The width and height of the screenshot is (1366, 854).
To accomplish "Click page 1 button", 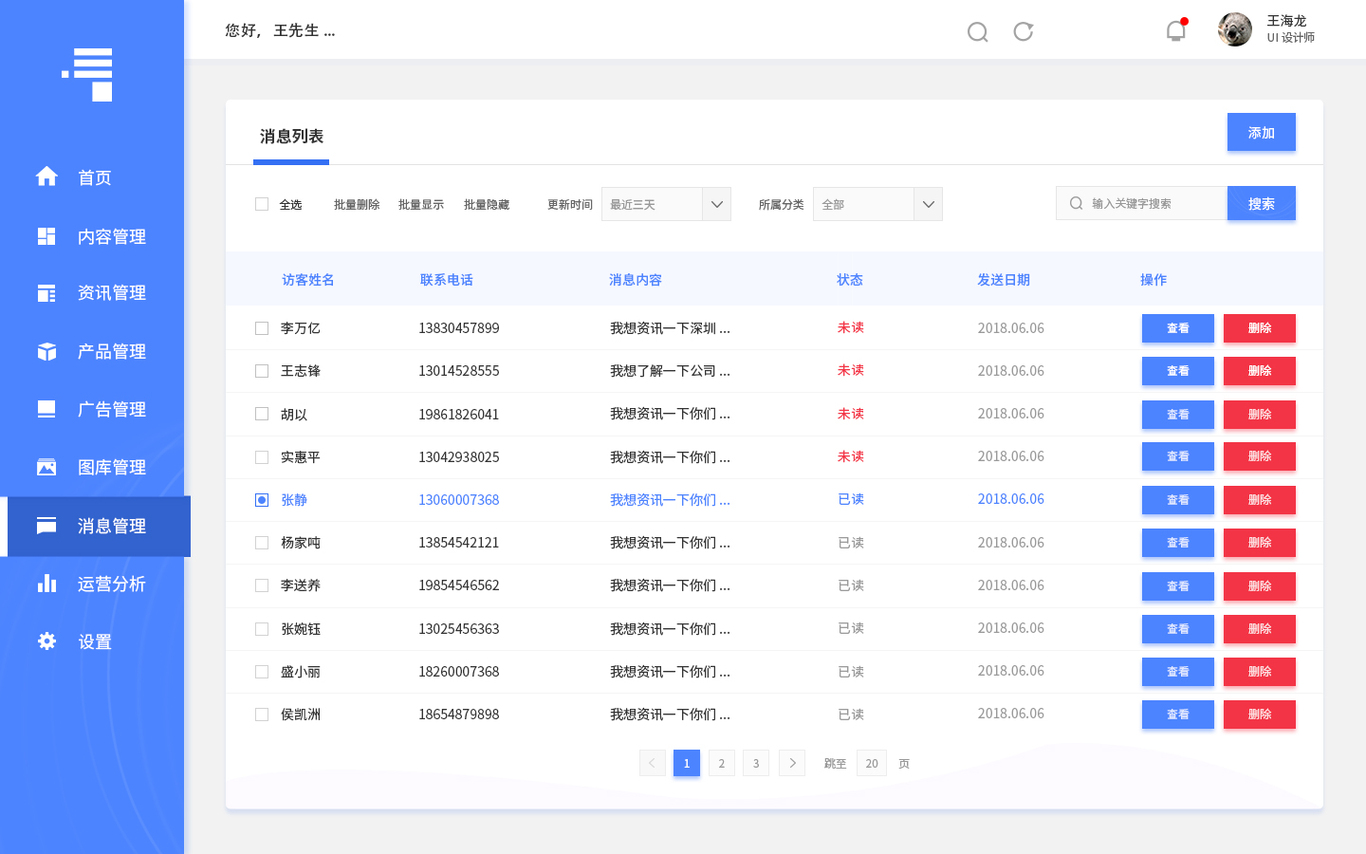I will click(x=686, y=763).
